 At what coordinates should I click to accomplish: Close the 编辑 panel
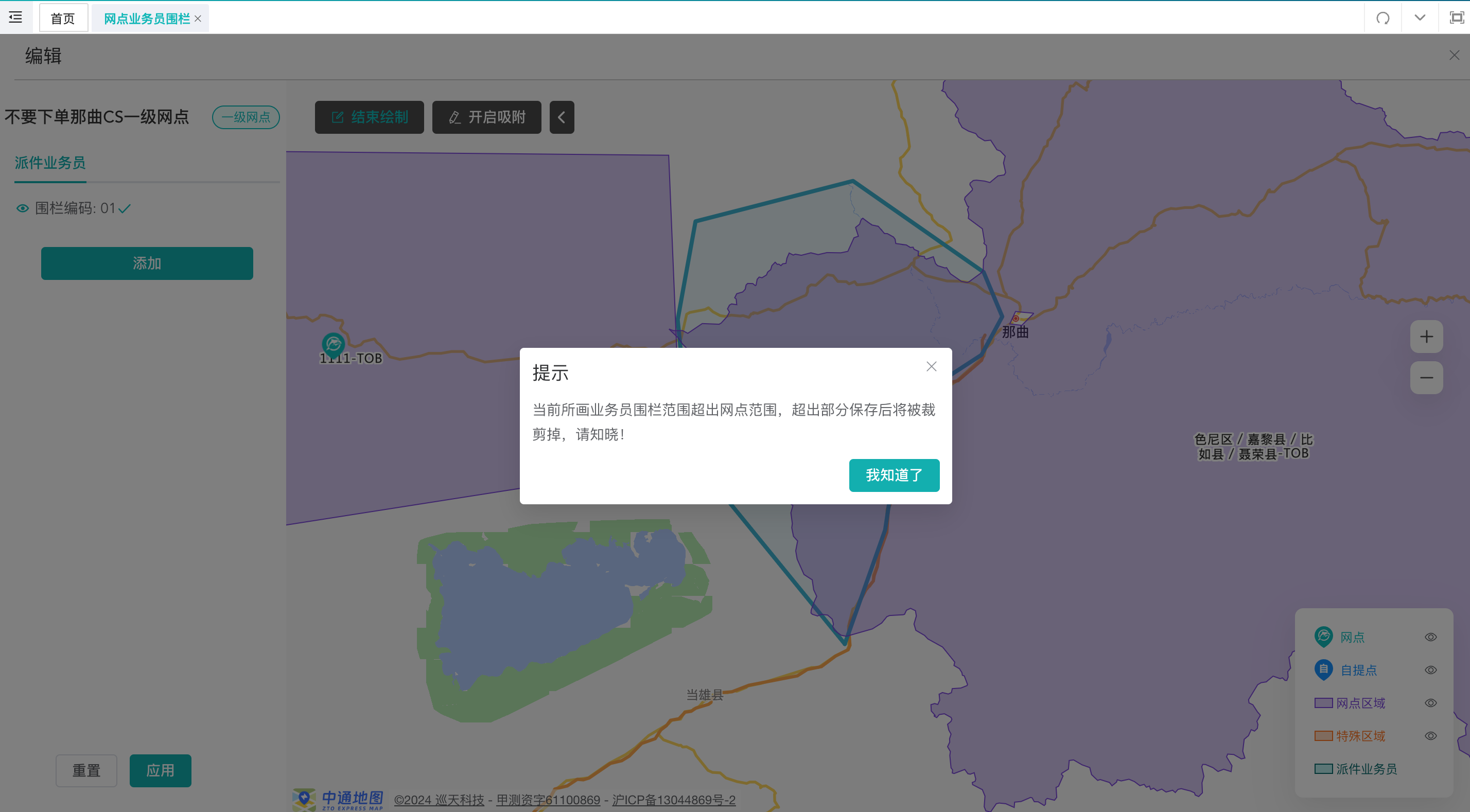pos(1454,56)
